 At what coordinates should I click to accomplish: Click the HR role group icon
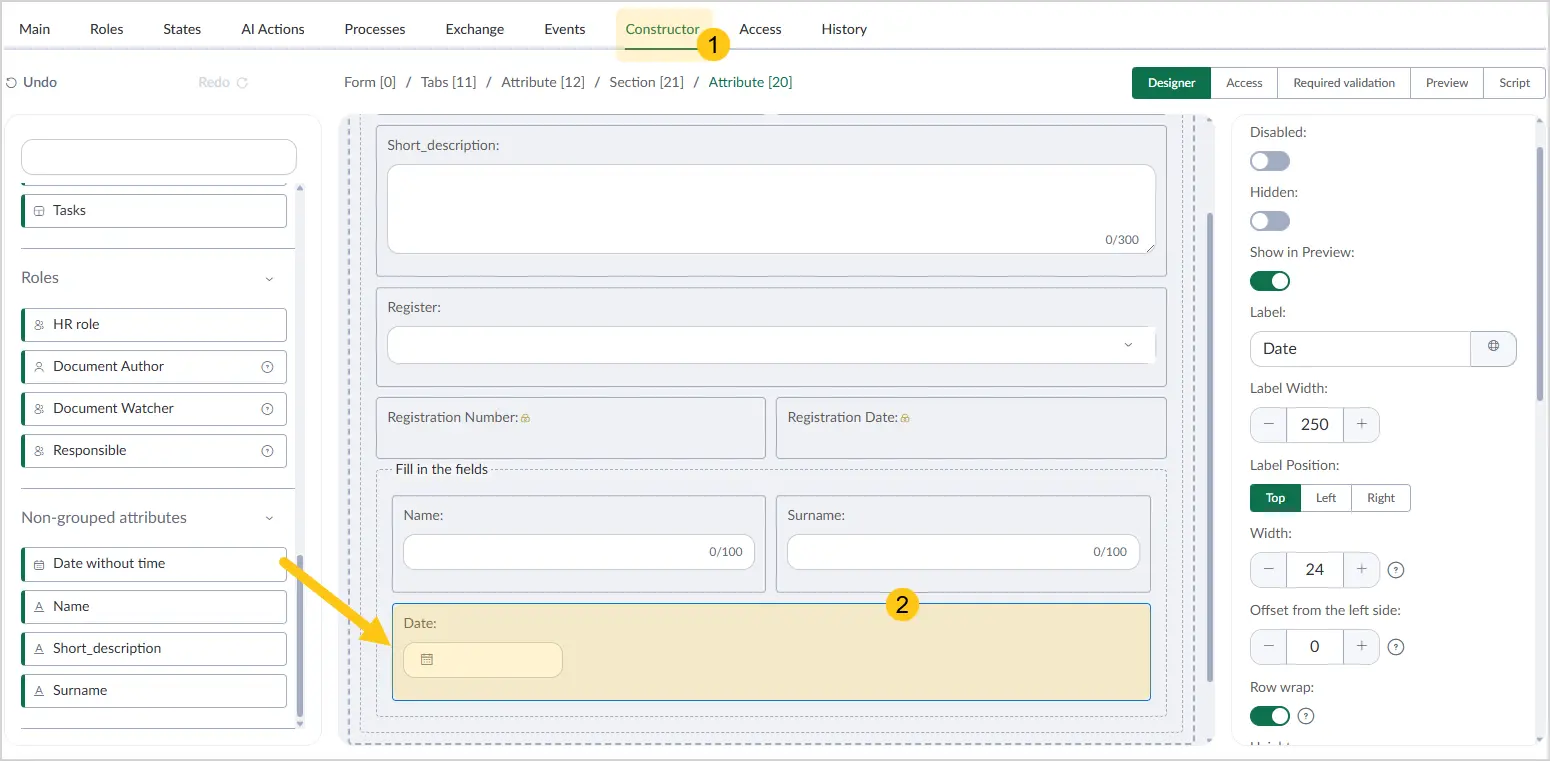[39, 325]
